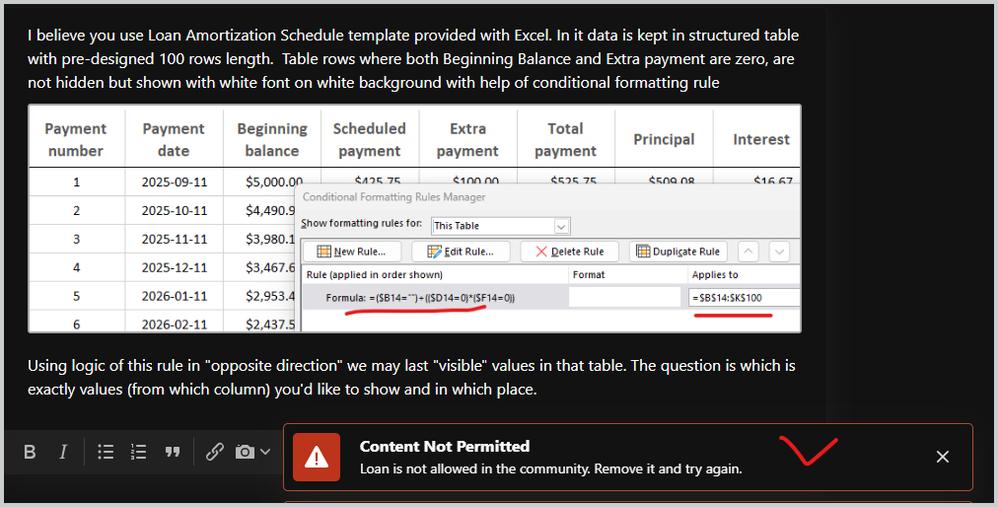Click the red warning triangle icon
Image resolution: width=998 pixels, height=507 pixels.
316,457
